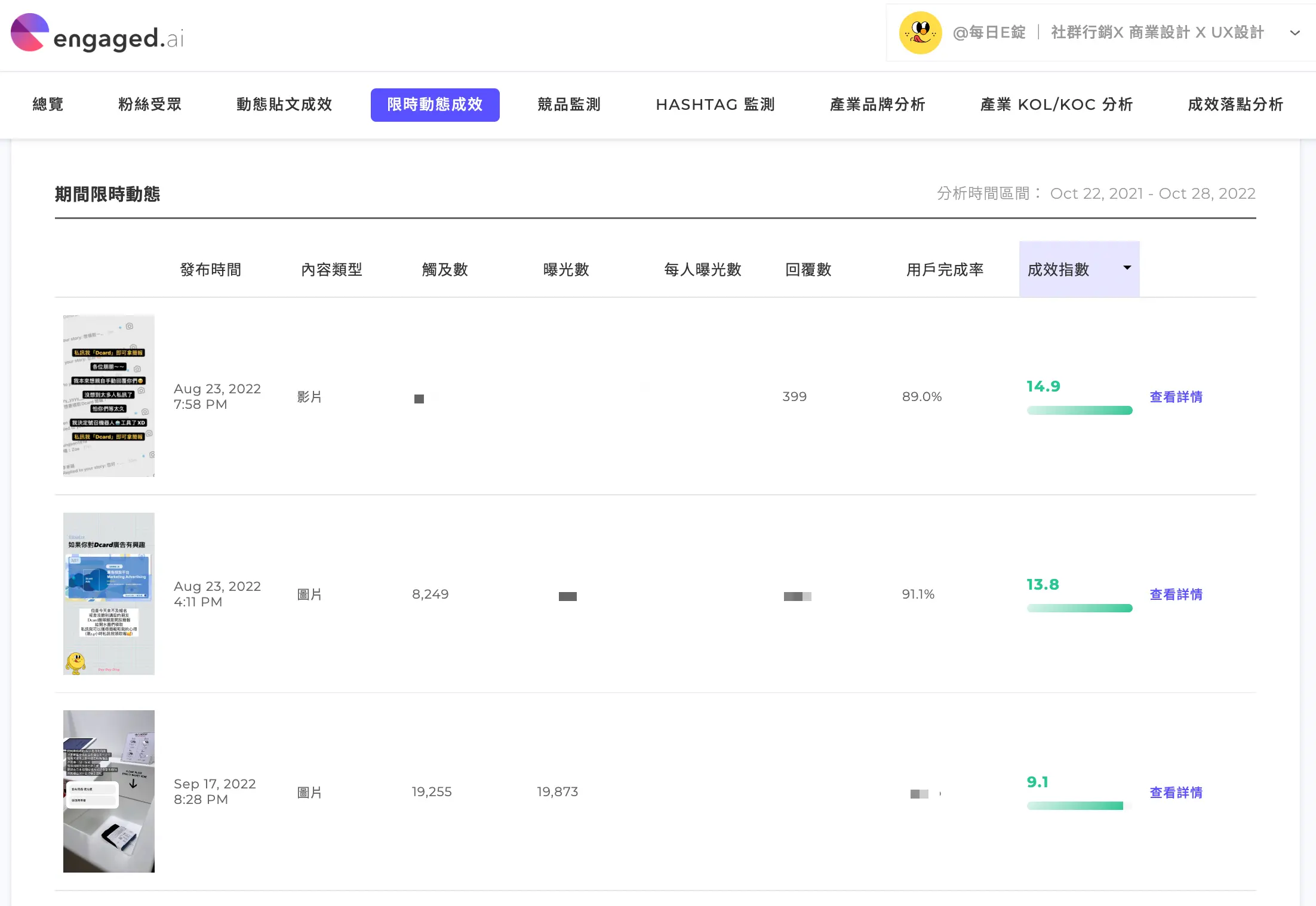Switch to 動態貼文成效 tab
1316x906 pixels.
[284, 104]
